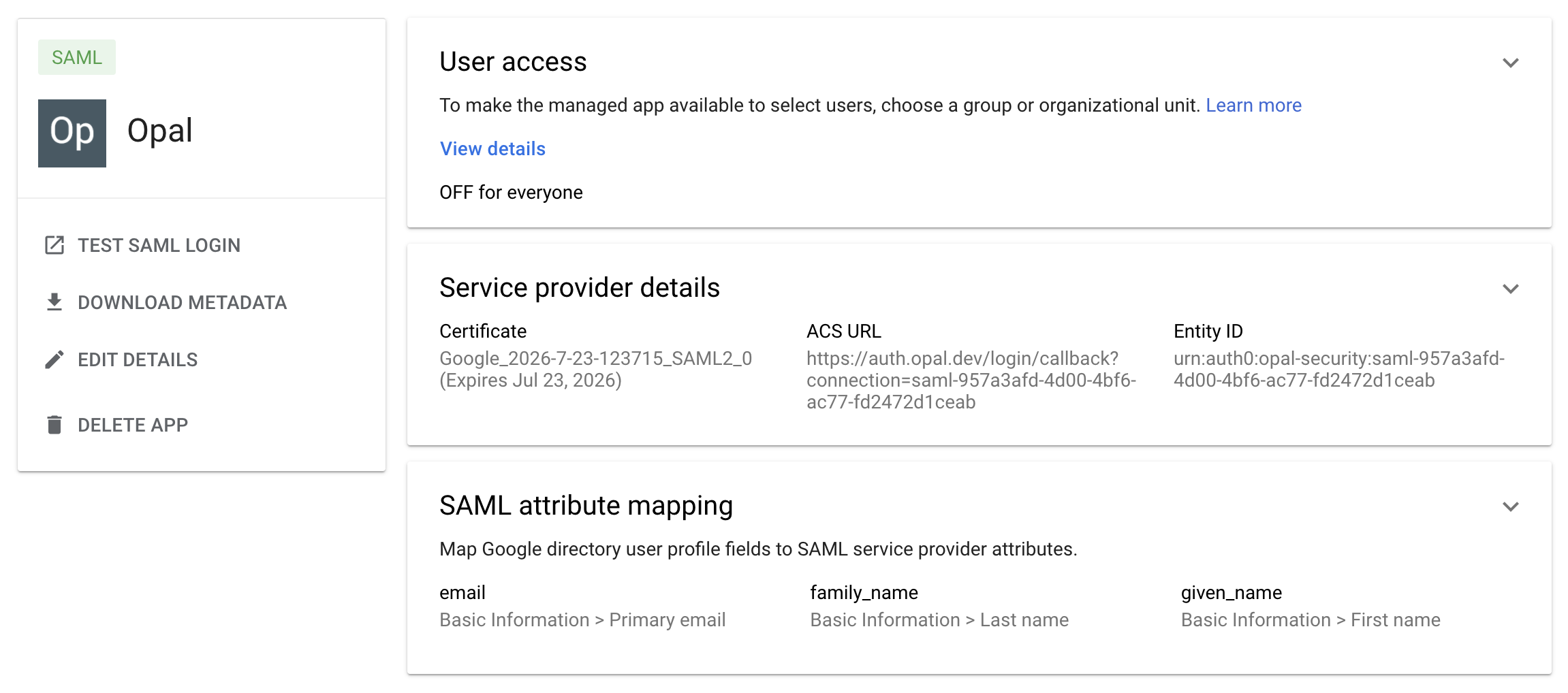Image resolution: width=1568 pixels, height=693 pixels.
Task: Click the family_name attribute name
Action: [x=864, y=592]
